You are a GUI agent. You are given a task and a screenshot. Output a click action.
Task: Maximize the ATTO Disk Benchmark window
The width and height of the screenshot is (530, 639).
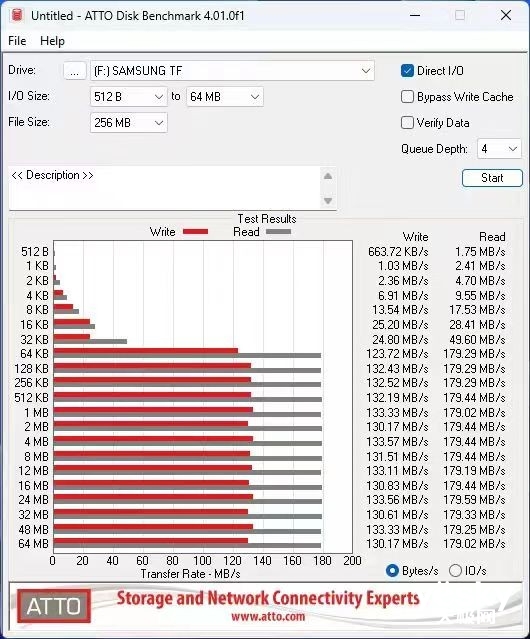(460, 15)
